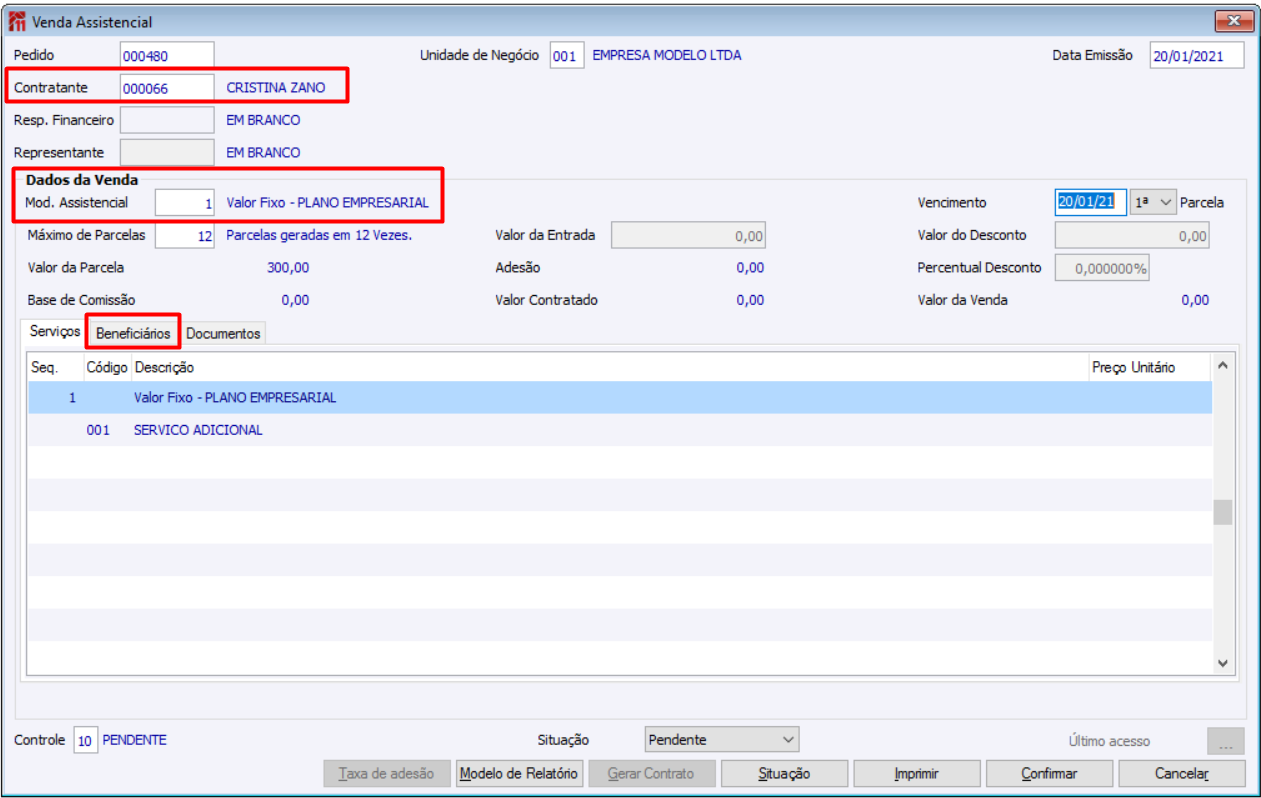Click the Situação button
Viewport: 1261px width, 798px height.
coord(784,773)
